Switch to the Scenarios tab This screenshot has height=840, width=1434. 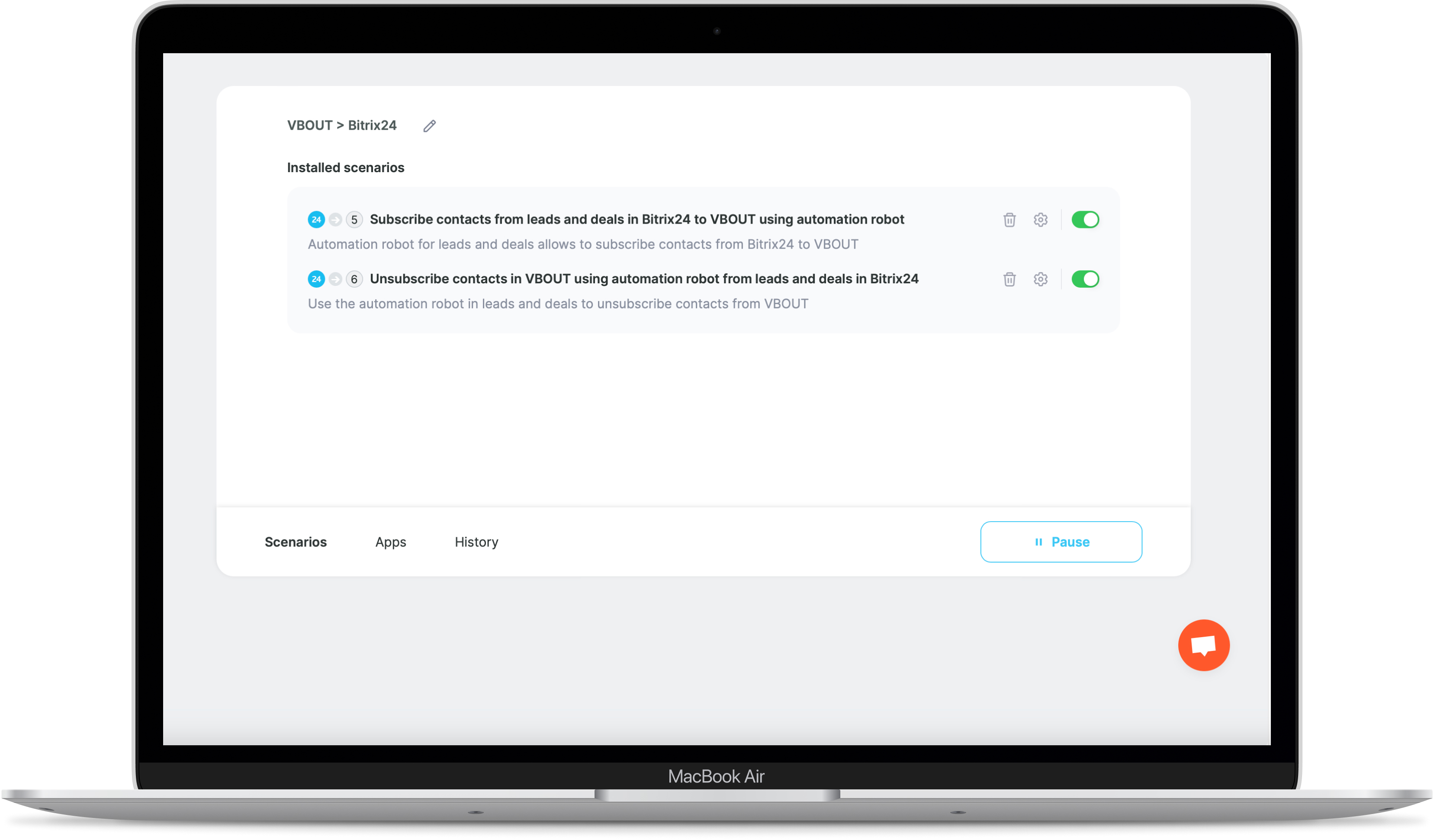coord(296,542)
